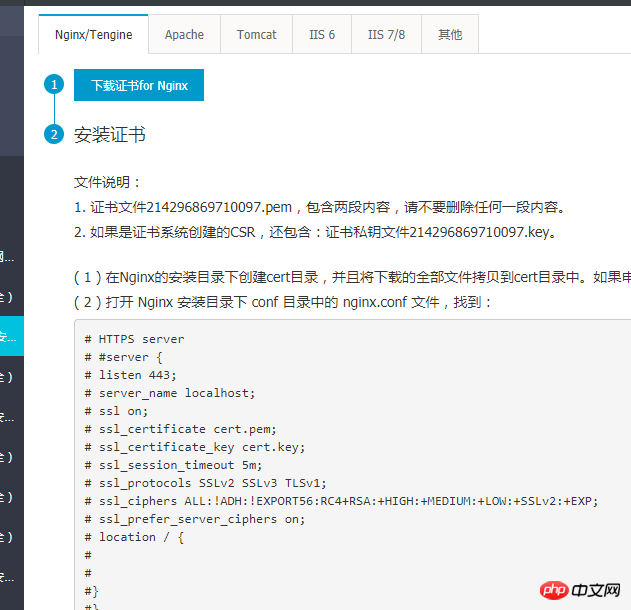Switch to the Nginx/Tengine tab
Viewport: 631px width, 610px height.
[x=93, y=34]
